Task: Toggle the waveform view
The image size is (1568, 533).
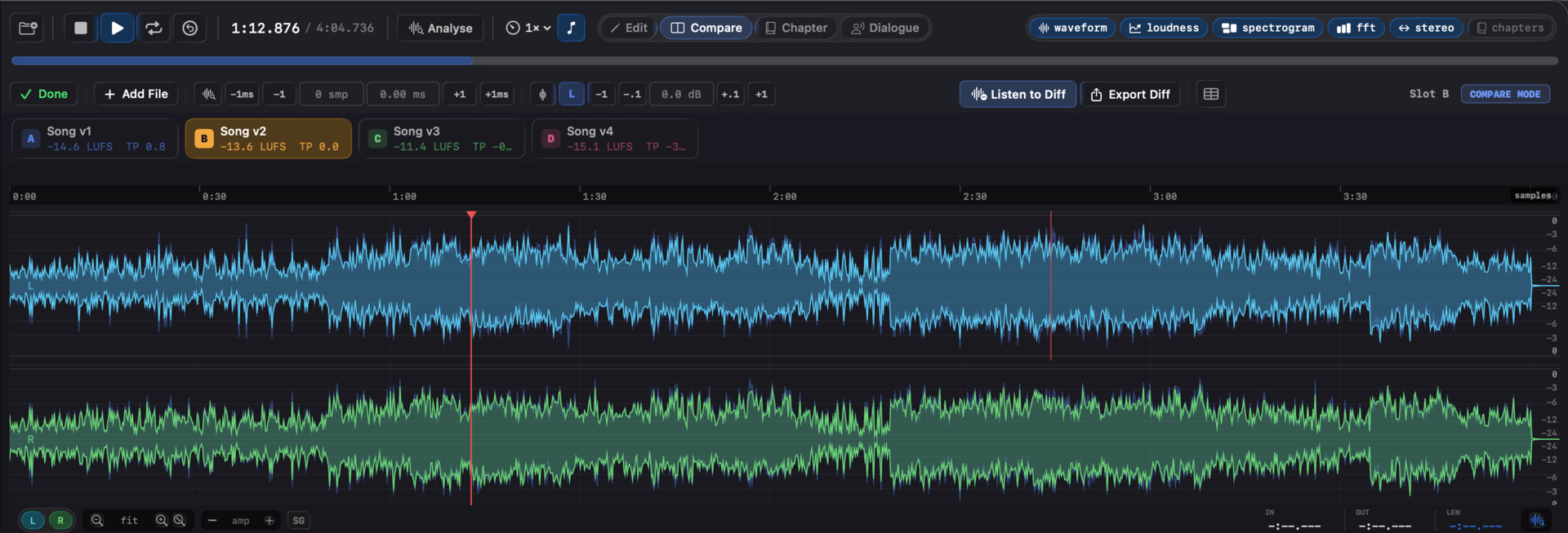Action: (x=1072, y=28)
